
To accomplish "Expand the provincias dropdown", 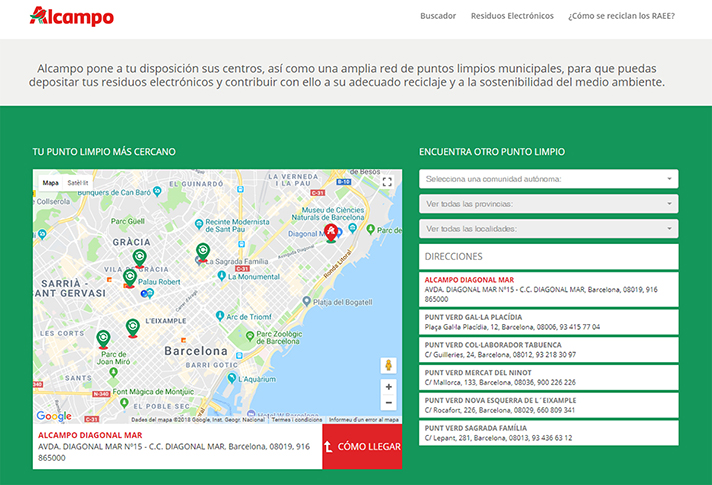I will [x=548, y=204].
